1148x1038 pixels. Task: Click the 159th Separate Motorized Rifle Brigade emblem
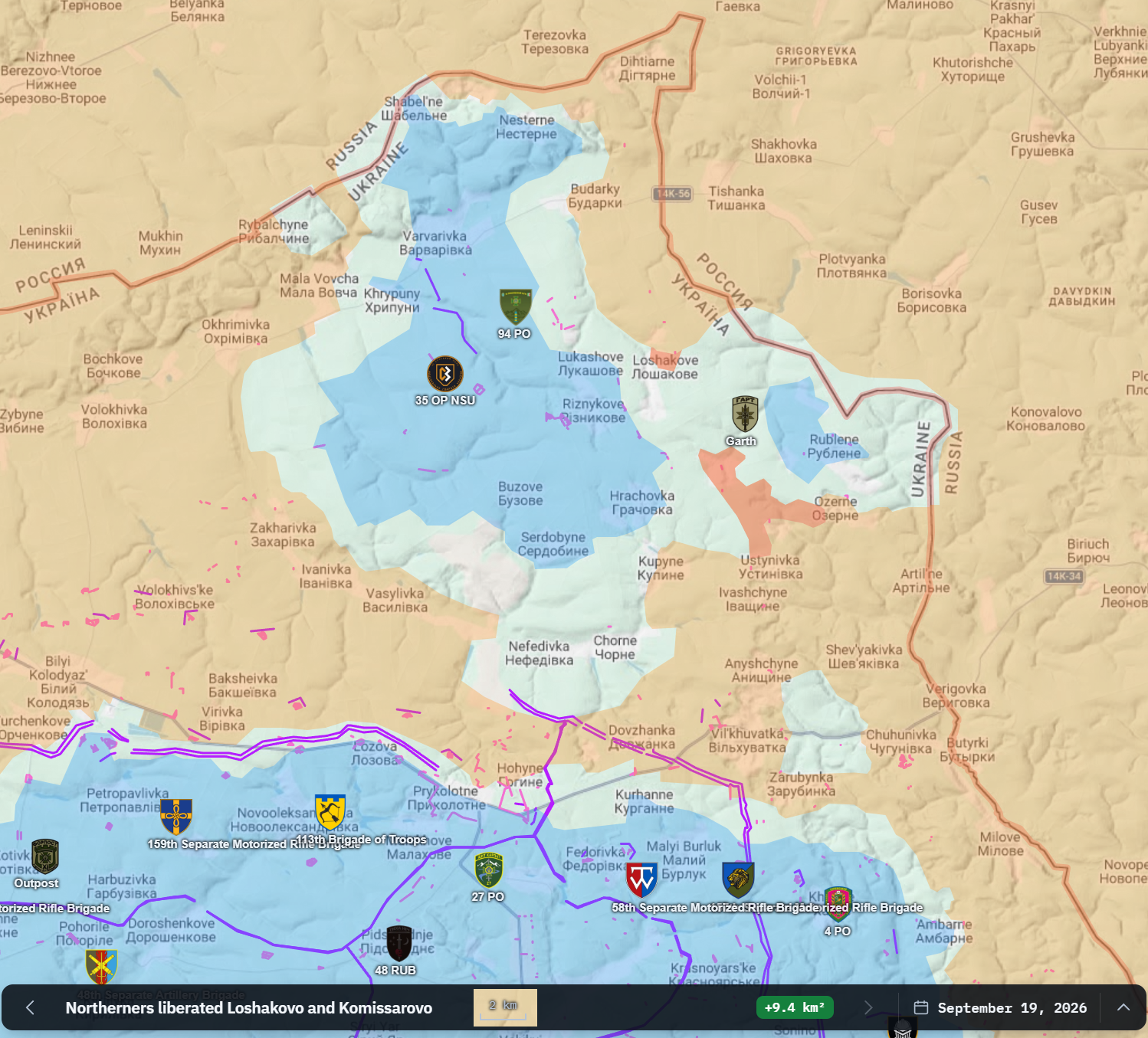pyautogui.click(x=176, y=817)
